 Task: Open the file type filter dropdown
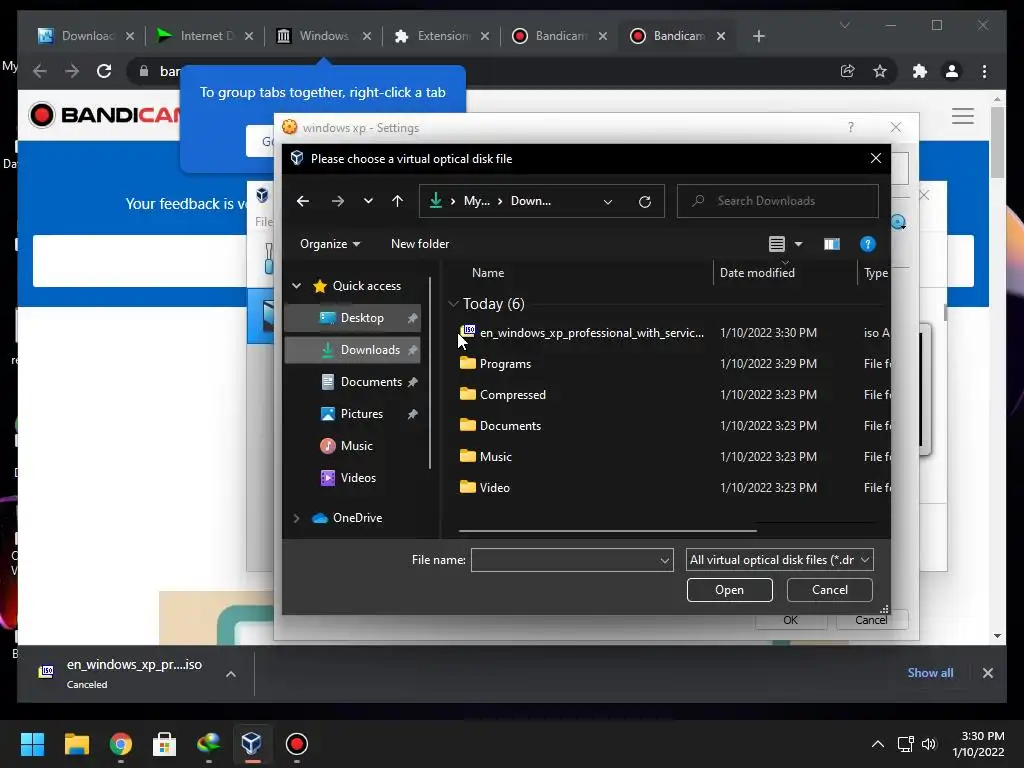click(780, 560)
